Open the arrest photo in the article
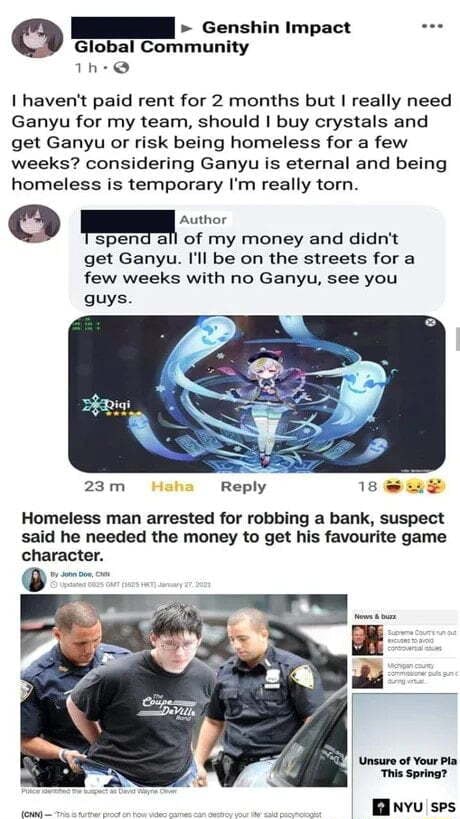The height and width of the screenshot is (819, 460). [184, 690]
